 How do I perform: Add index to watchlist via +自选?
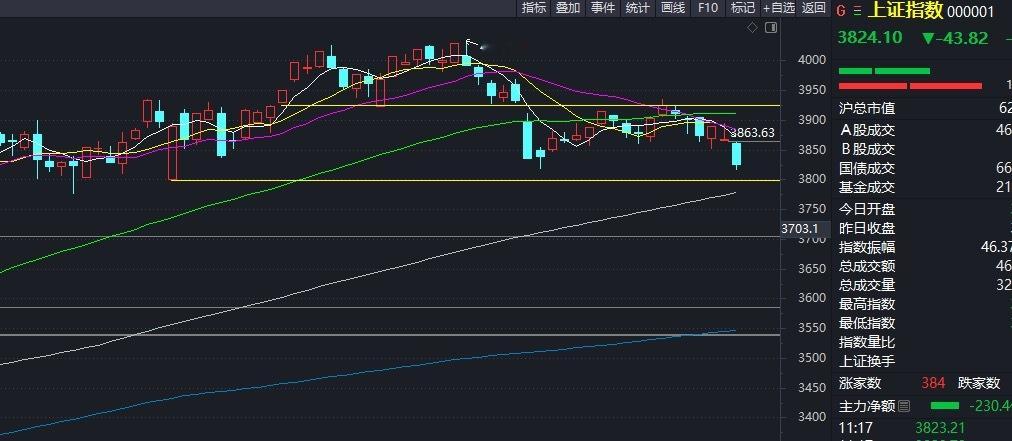point(779,8)
